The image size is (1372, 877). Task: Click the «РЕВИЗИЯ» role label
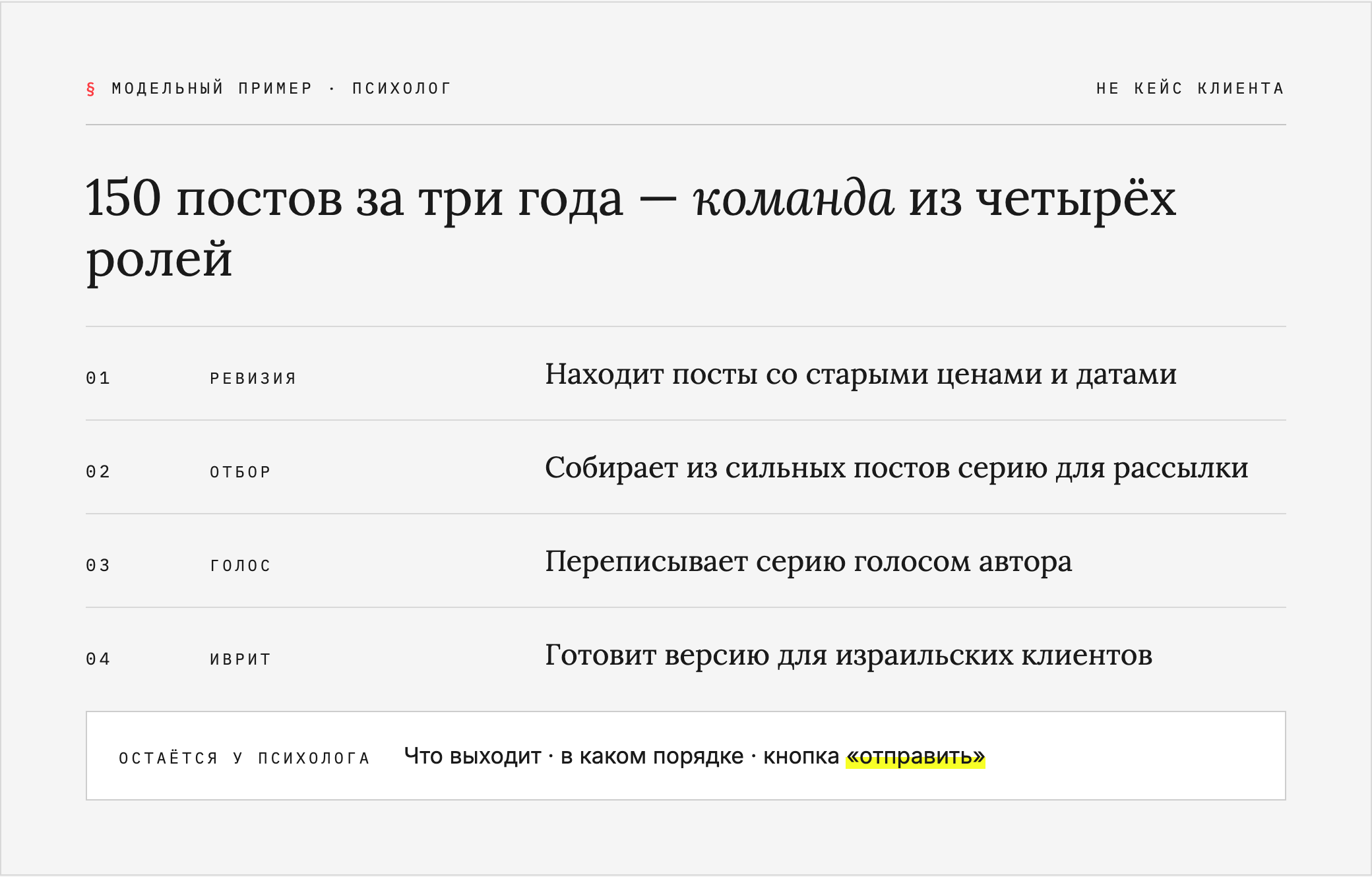tap(253, 378)
